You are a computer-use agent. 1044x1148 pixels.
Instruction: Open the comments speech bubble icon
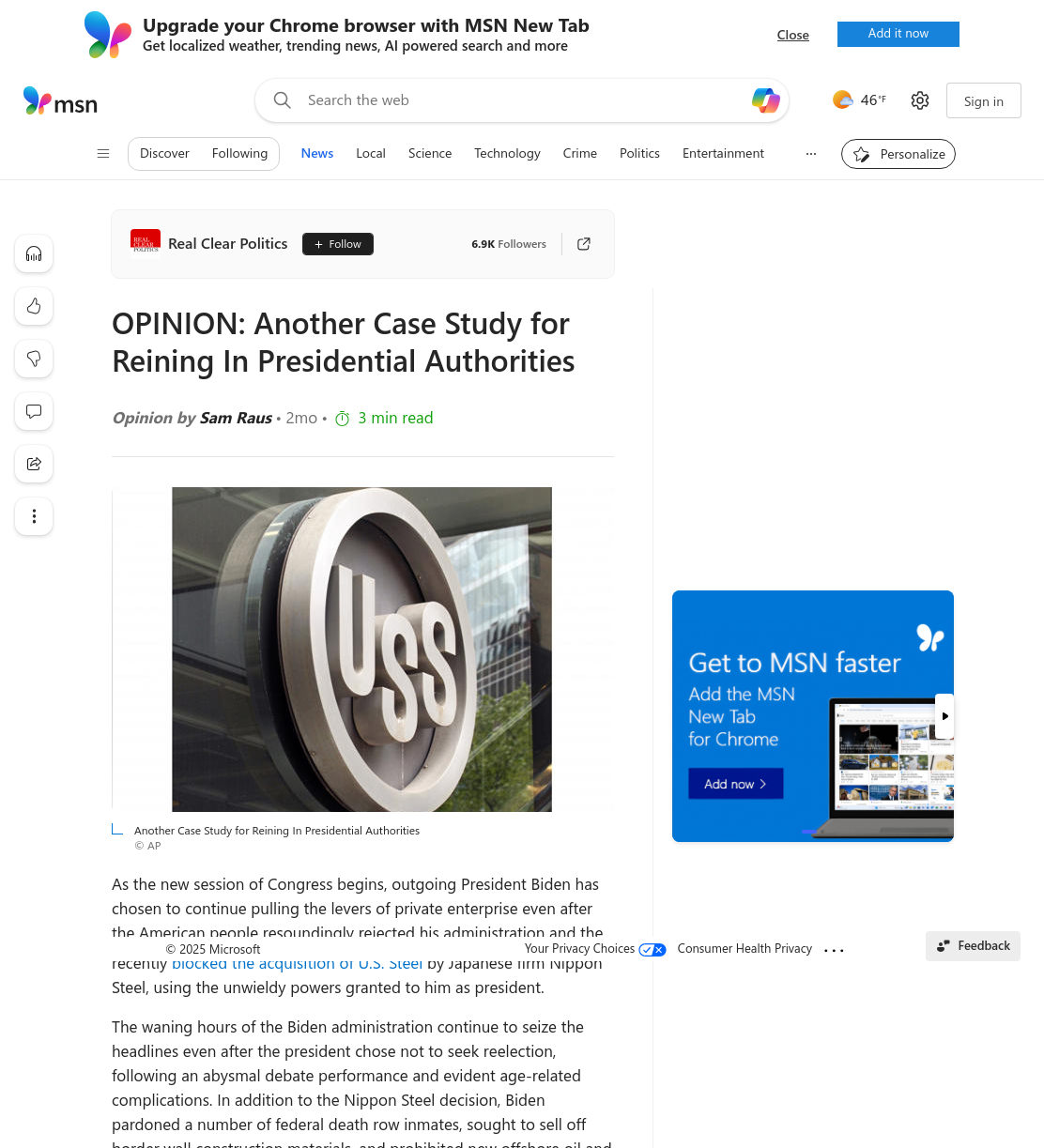click(34, 411)
